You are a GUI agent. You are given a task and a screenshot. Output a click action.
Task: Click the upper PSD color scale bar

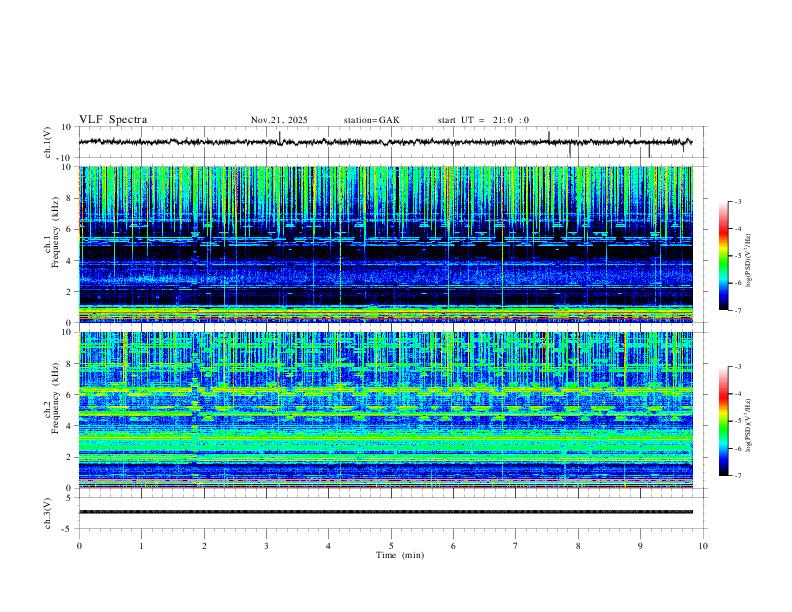point(723,256)
